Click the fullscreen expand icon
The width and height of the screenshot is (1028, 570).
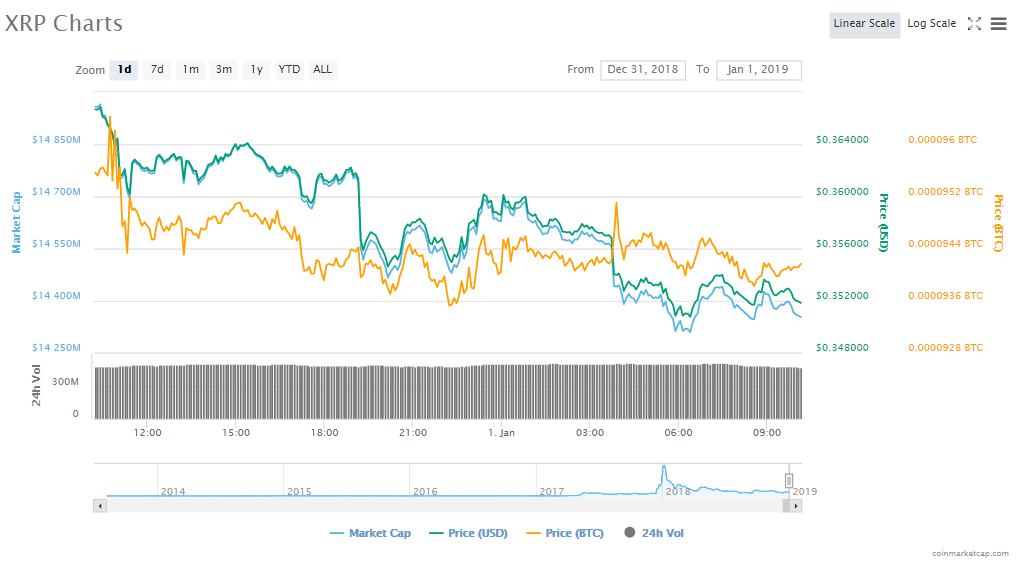click(x=974, y=24)
